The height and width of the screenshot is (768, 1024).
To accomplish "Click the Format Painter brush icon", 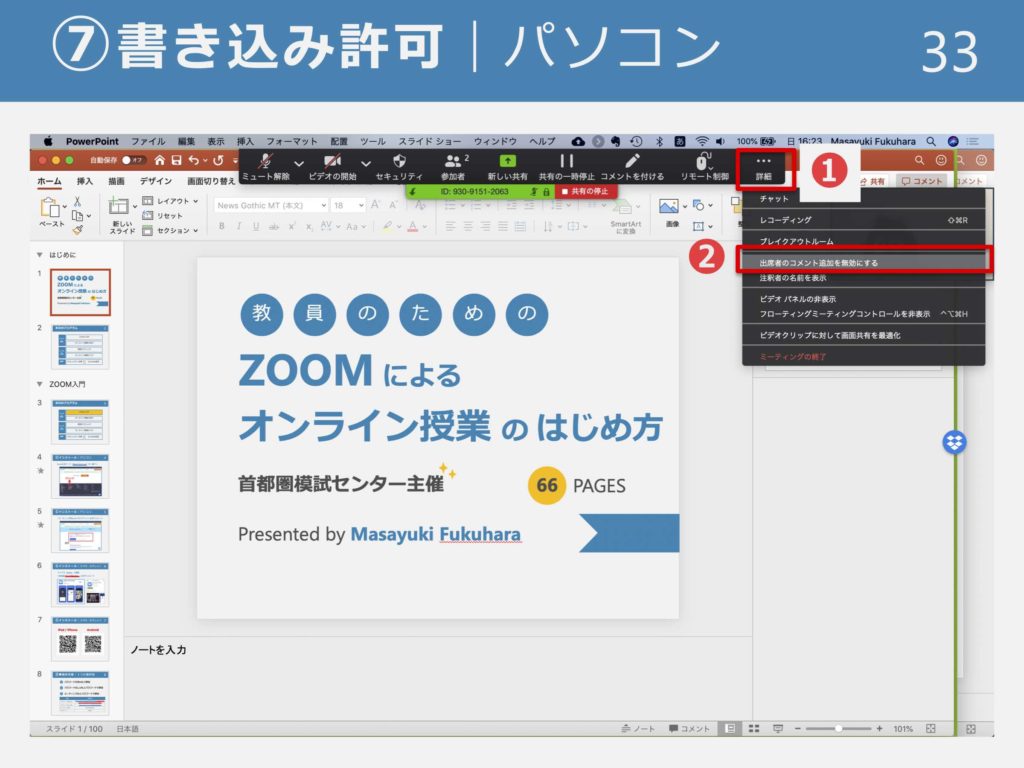I will tap(77, 230).
